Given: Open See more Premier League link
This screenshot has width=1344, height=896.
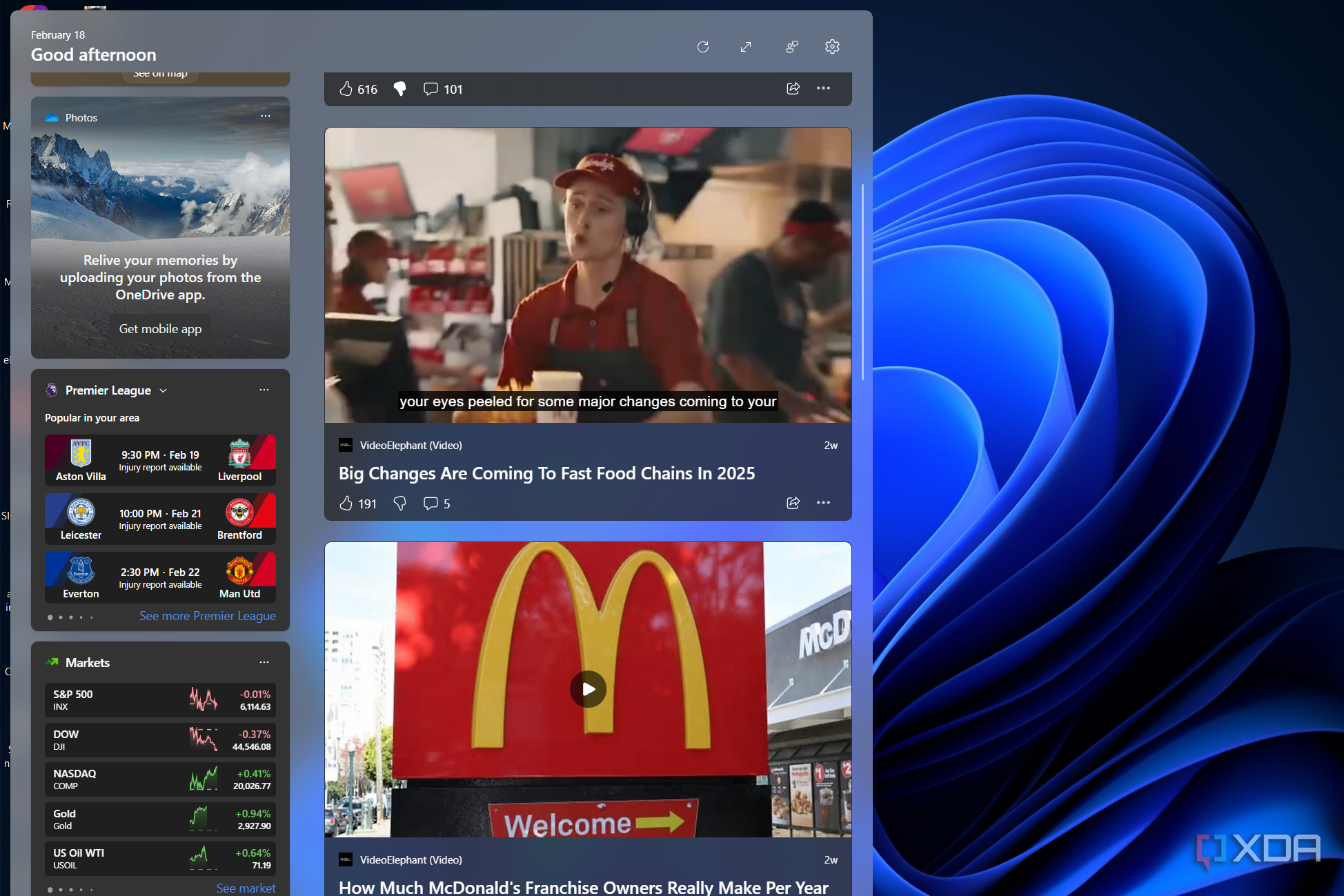Looking at the screenshot, I should click(208, 616).
